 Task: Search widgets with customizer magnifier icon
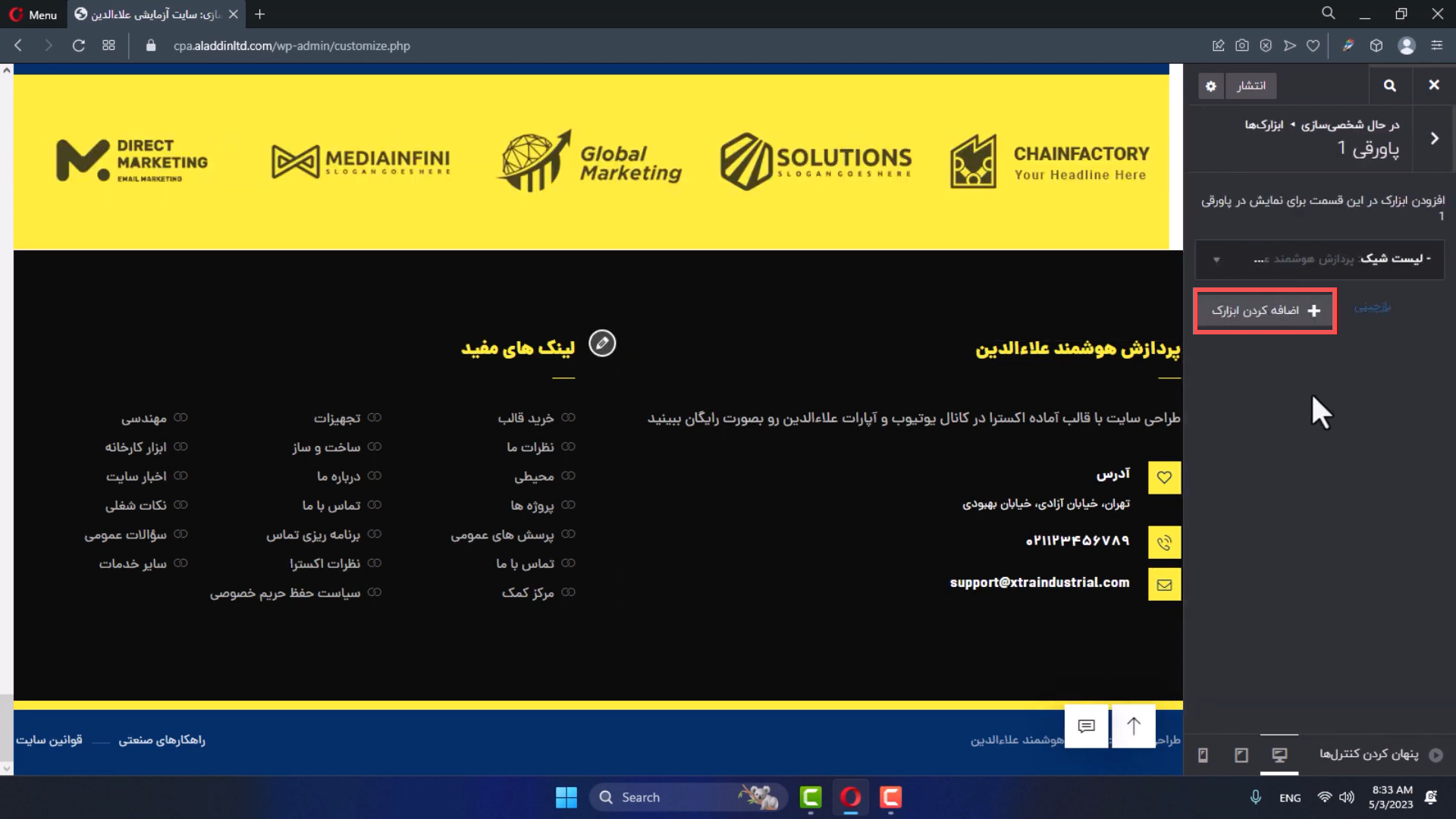tap(1390, 85)
